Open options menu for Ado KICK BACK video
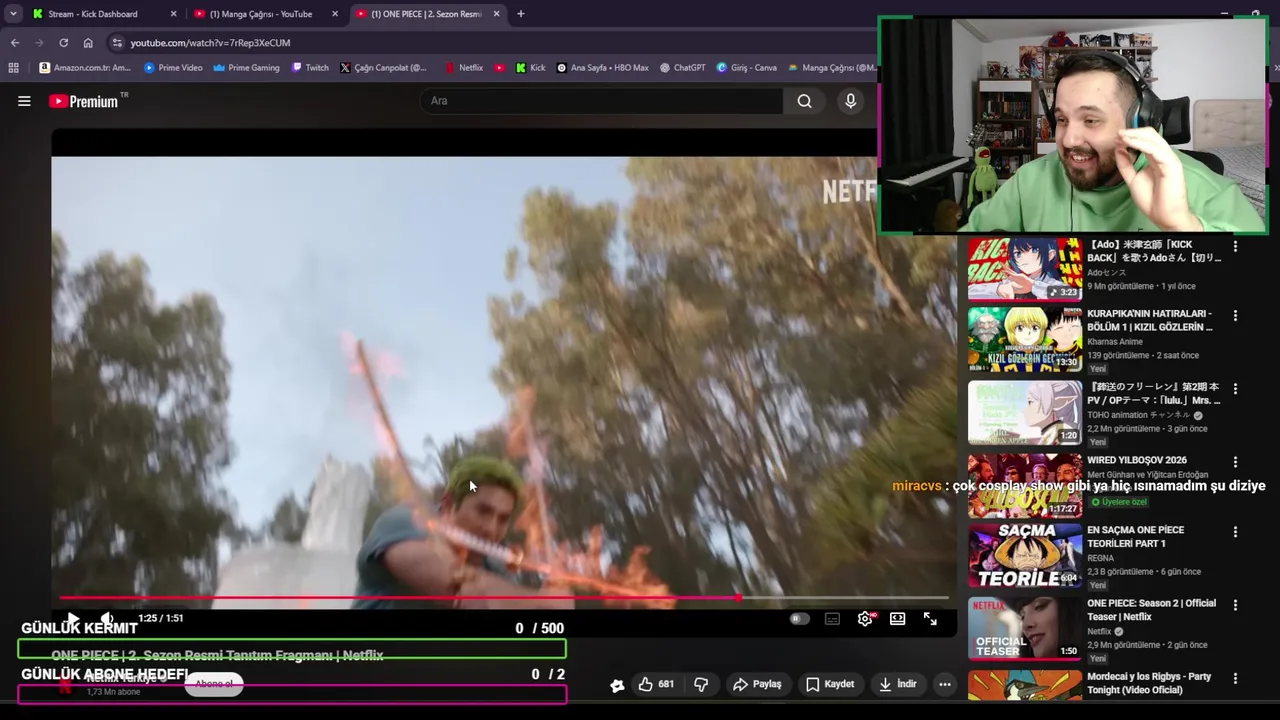 pyautogui.click(x=1236, y=246)
